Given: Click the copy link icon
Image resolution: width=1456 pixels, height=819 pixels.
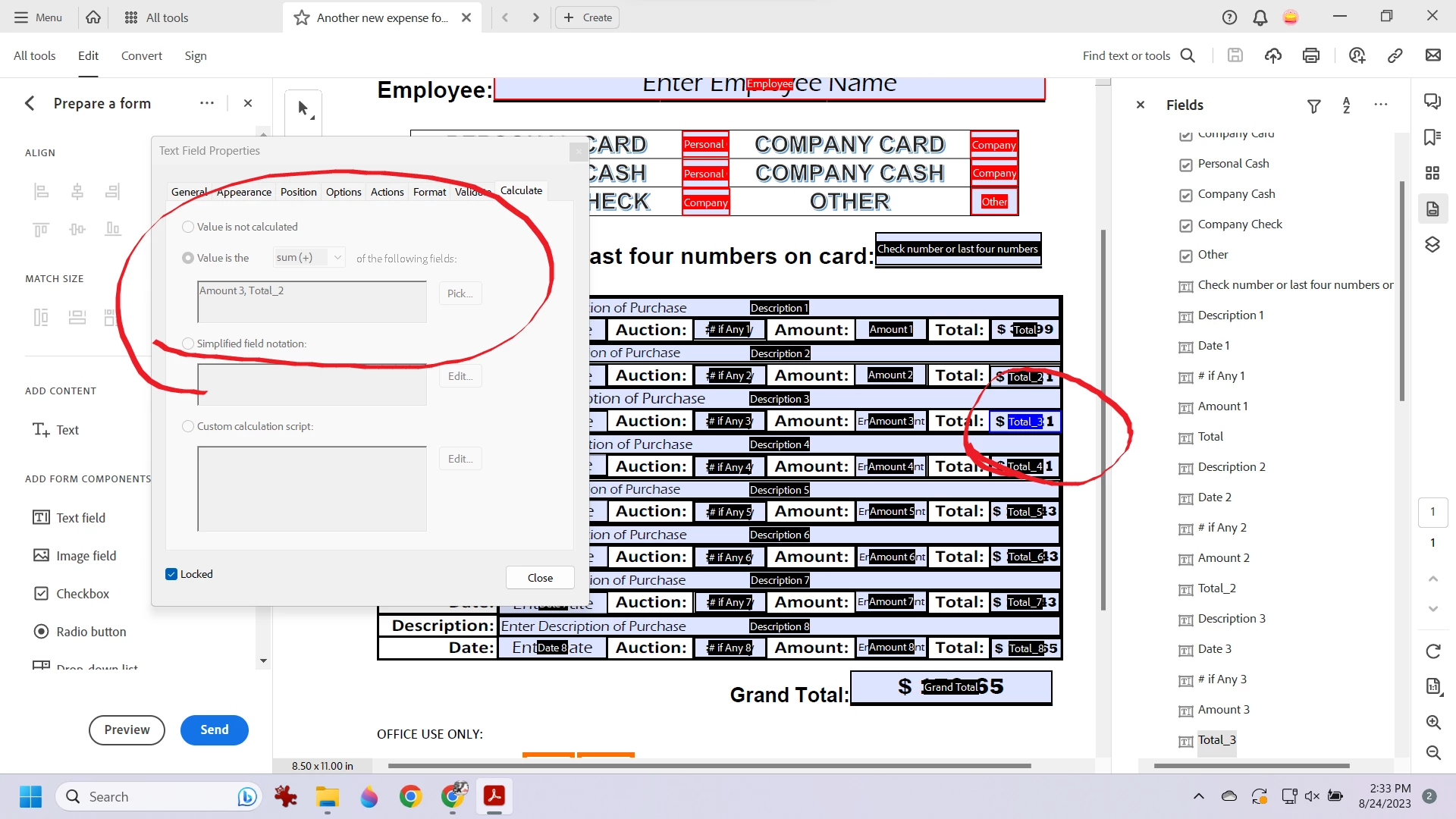Looking at the screenshot, I should [x=1395, y=55].
